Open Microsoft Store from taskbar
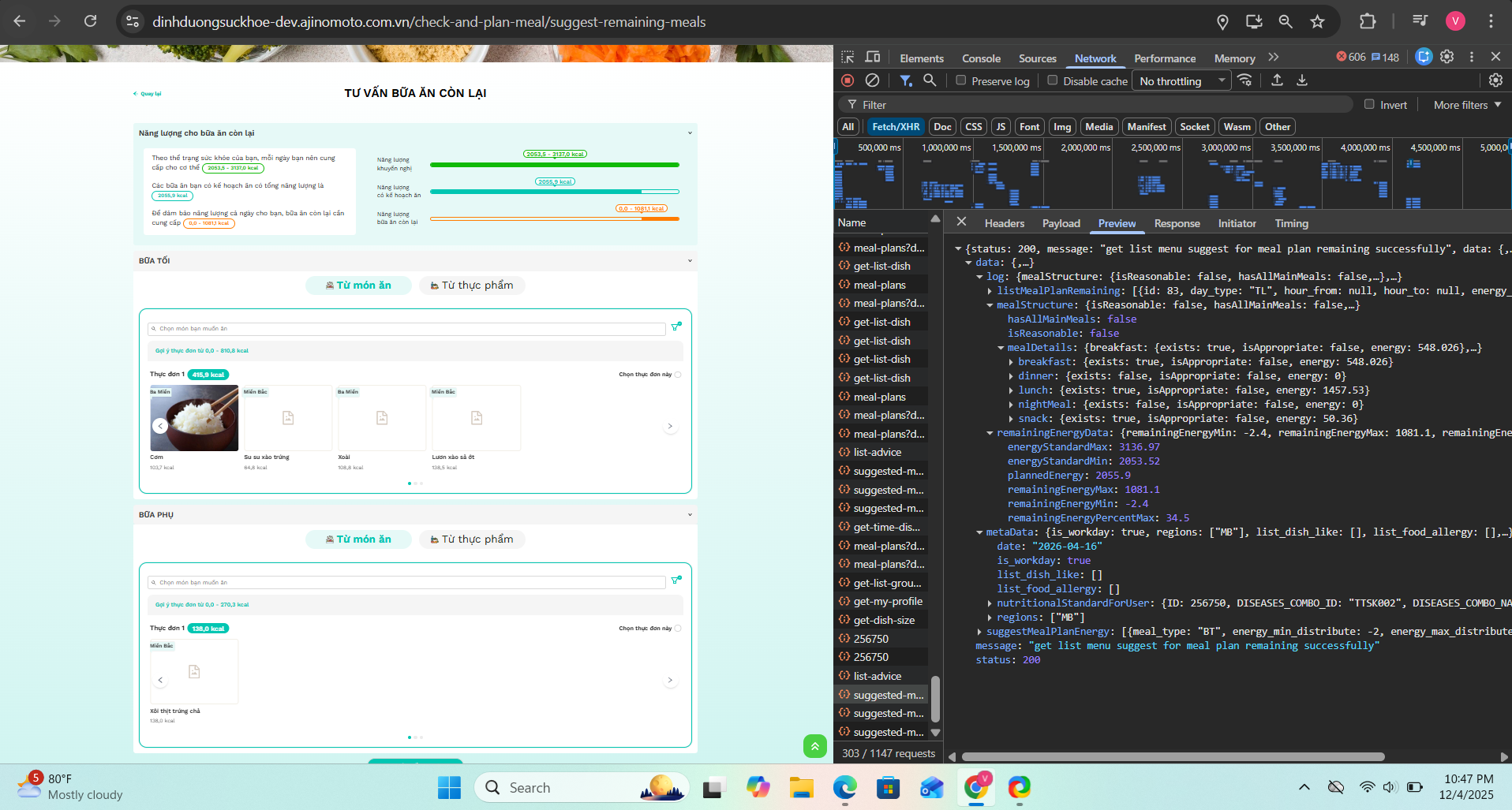 [888, 787]
